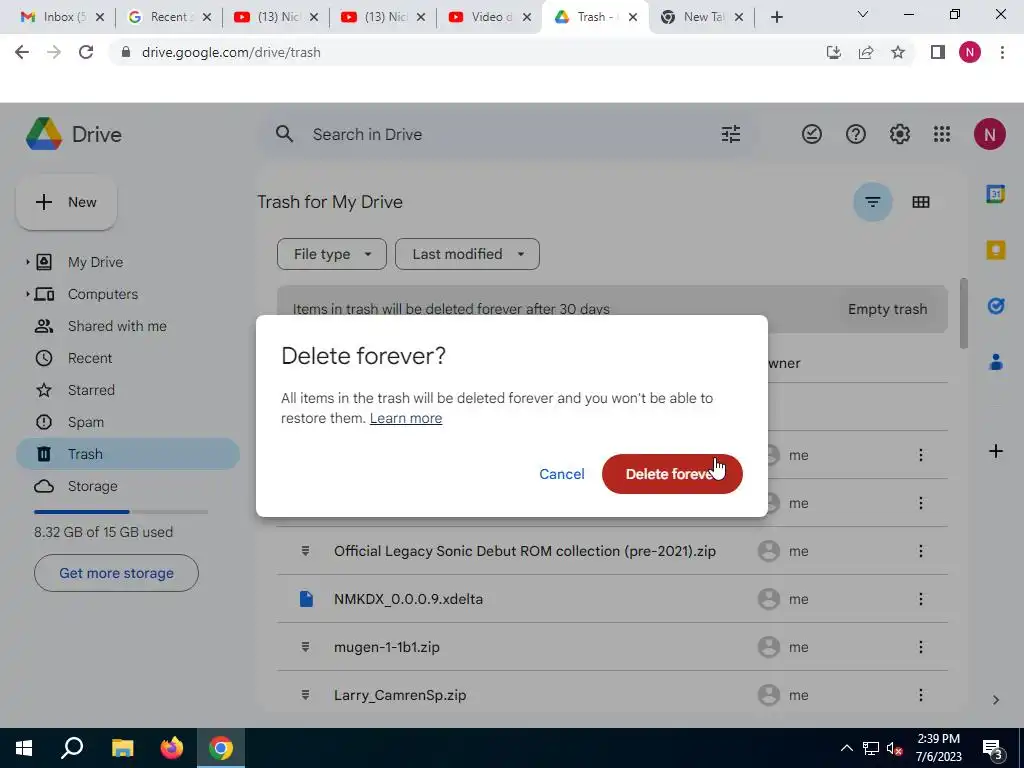
Task: Click the storage usage bar
Action: (121, 512)
